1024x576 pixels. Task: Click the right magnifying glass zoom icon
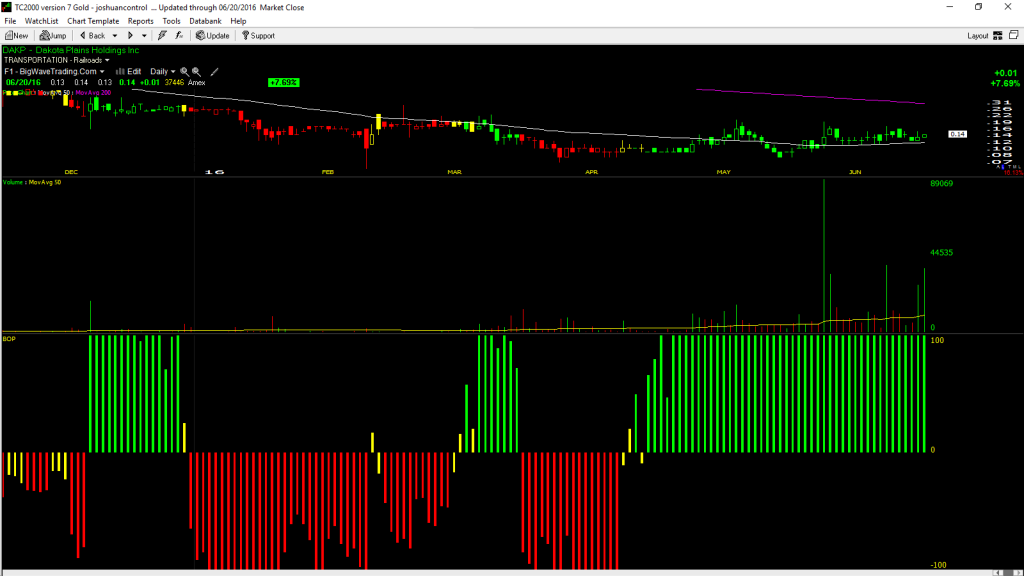coord(196,72)
